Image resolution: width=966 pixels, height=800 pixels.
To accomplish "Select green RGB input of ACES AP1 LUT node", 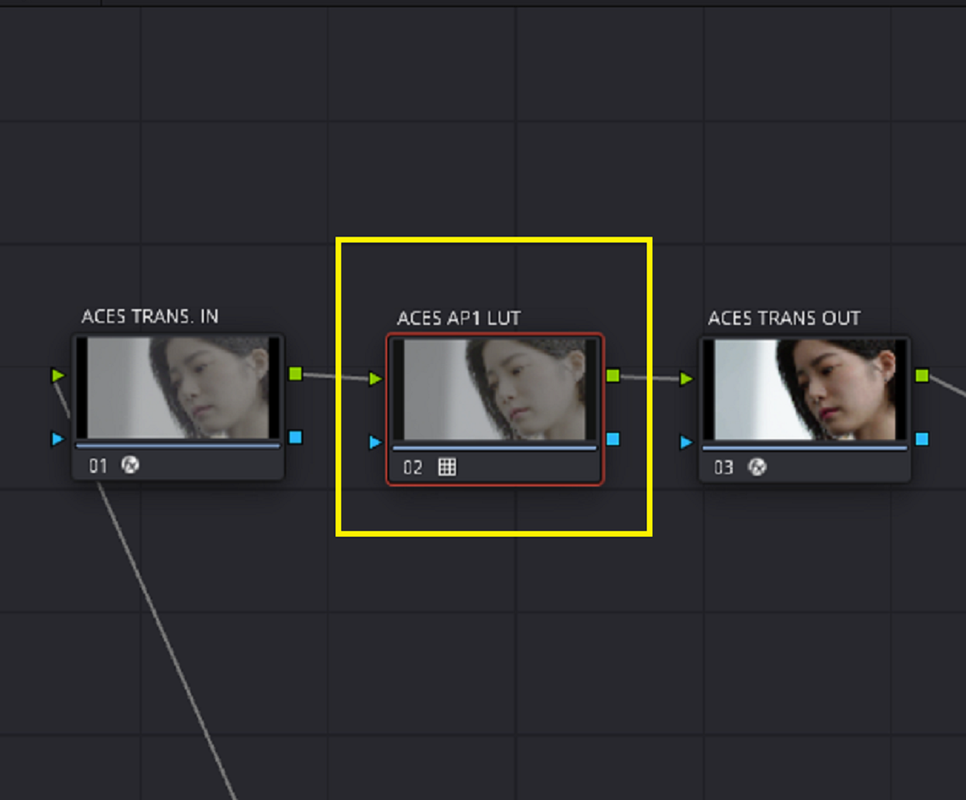I will pyautogui.click(x=375, y=379).
